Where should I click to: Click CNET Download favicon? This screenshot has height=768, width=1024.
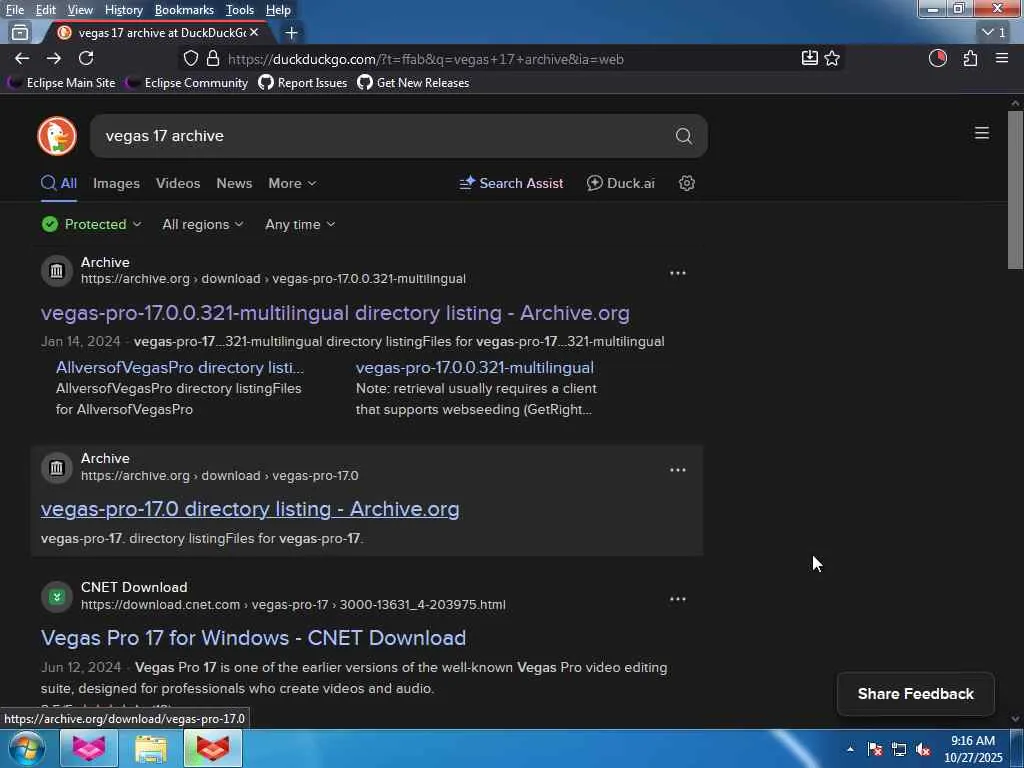tap(57, 597)
